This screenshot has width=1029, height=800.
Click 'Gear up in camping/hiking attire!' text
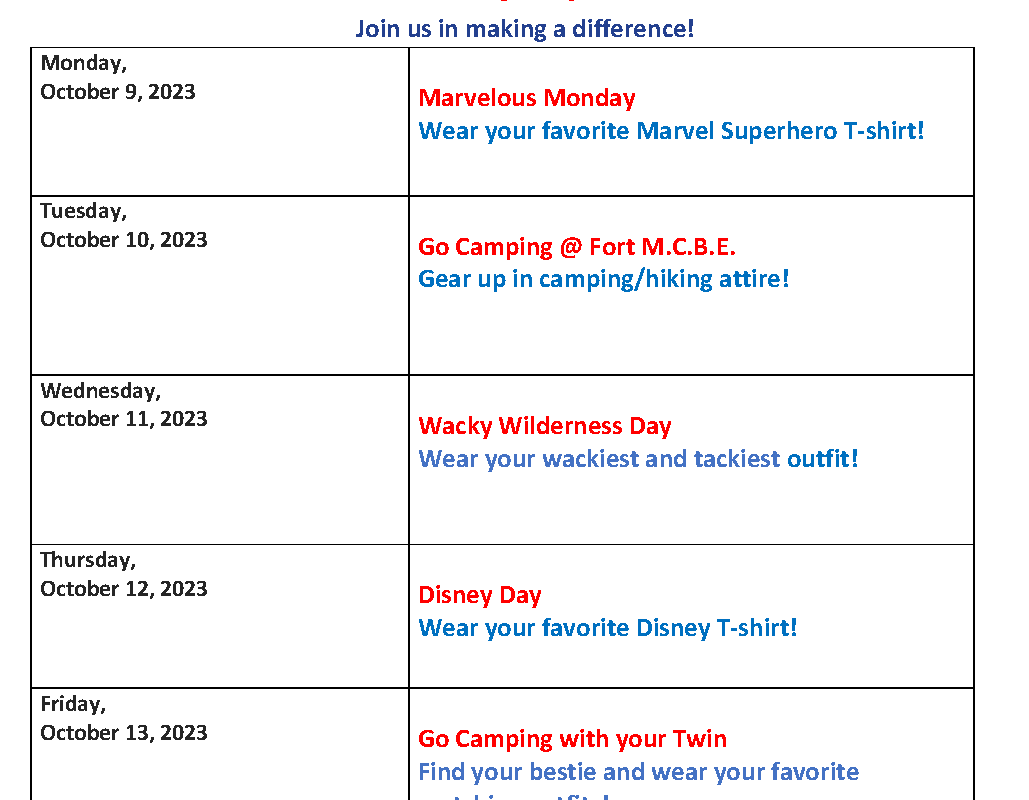coord(604,279)
